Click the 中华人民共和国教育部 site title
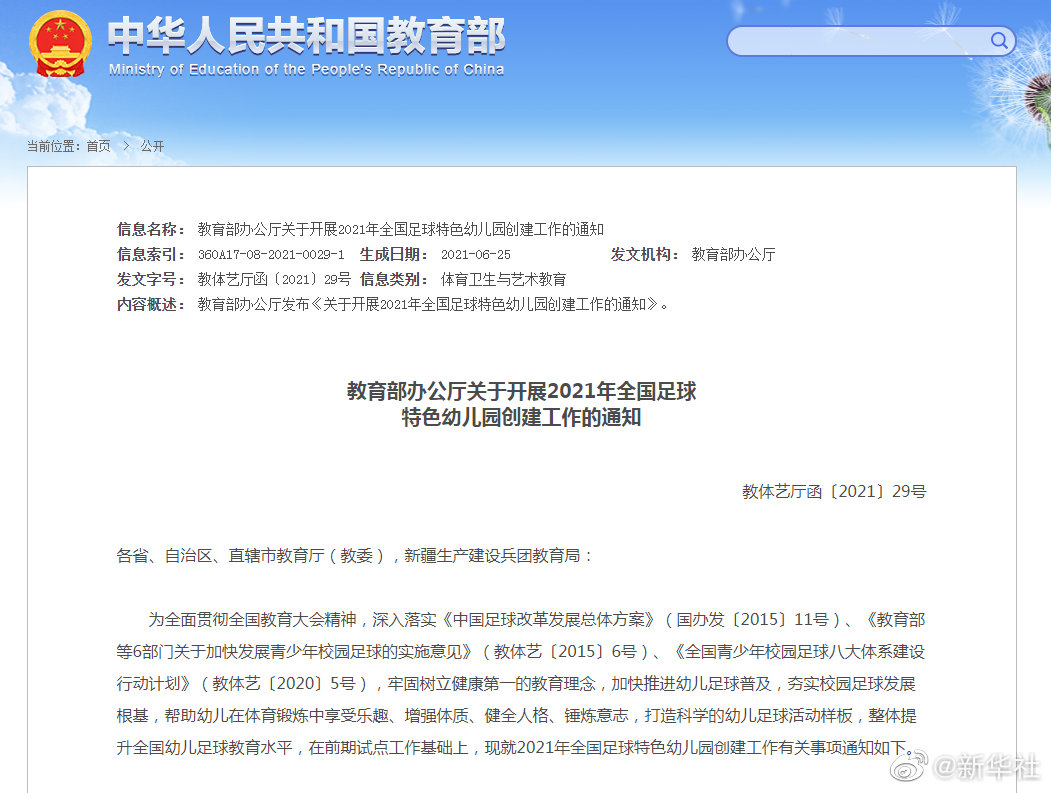 pos(306,36)
